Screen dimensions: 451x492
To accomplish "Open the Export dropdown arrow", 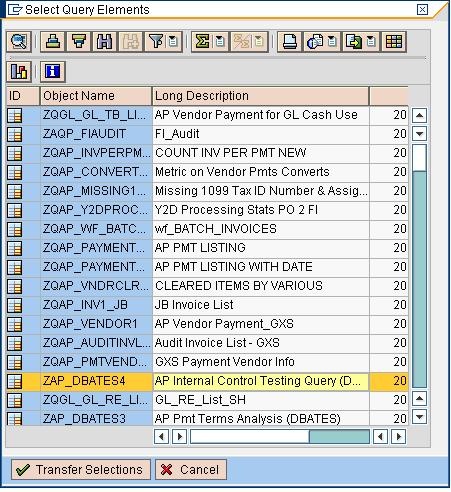I will (x=371, y=42).
